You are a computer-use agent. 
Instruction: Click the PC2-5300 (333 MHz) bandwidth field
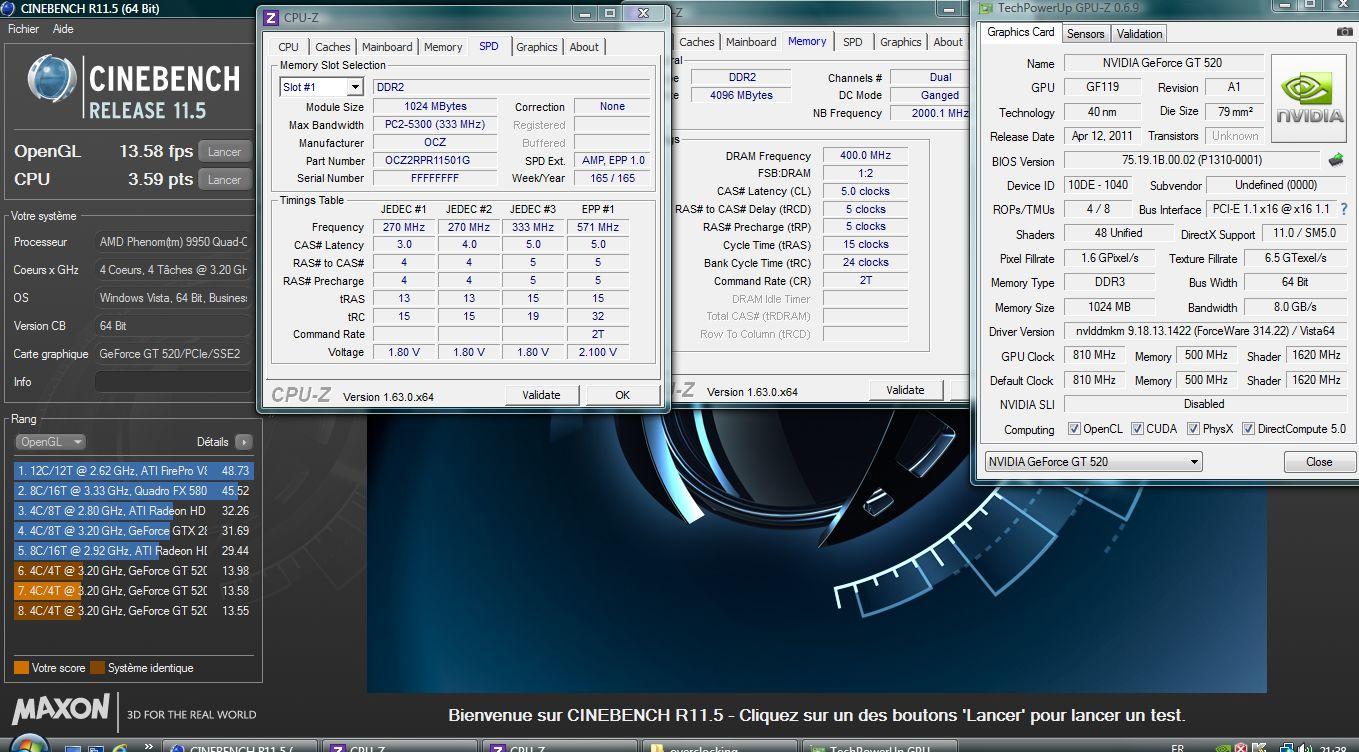(435, 125)
